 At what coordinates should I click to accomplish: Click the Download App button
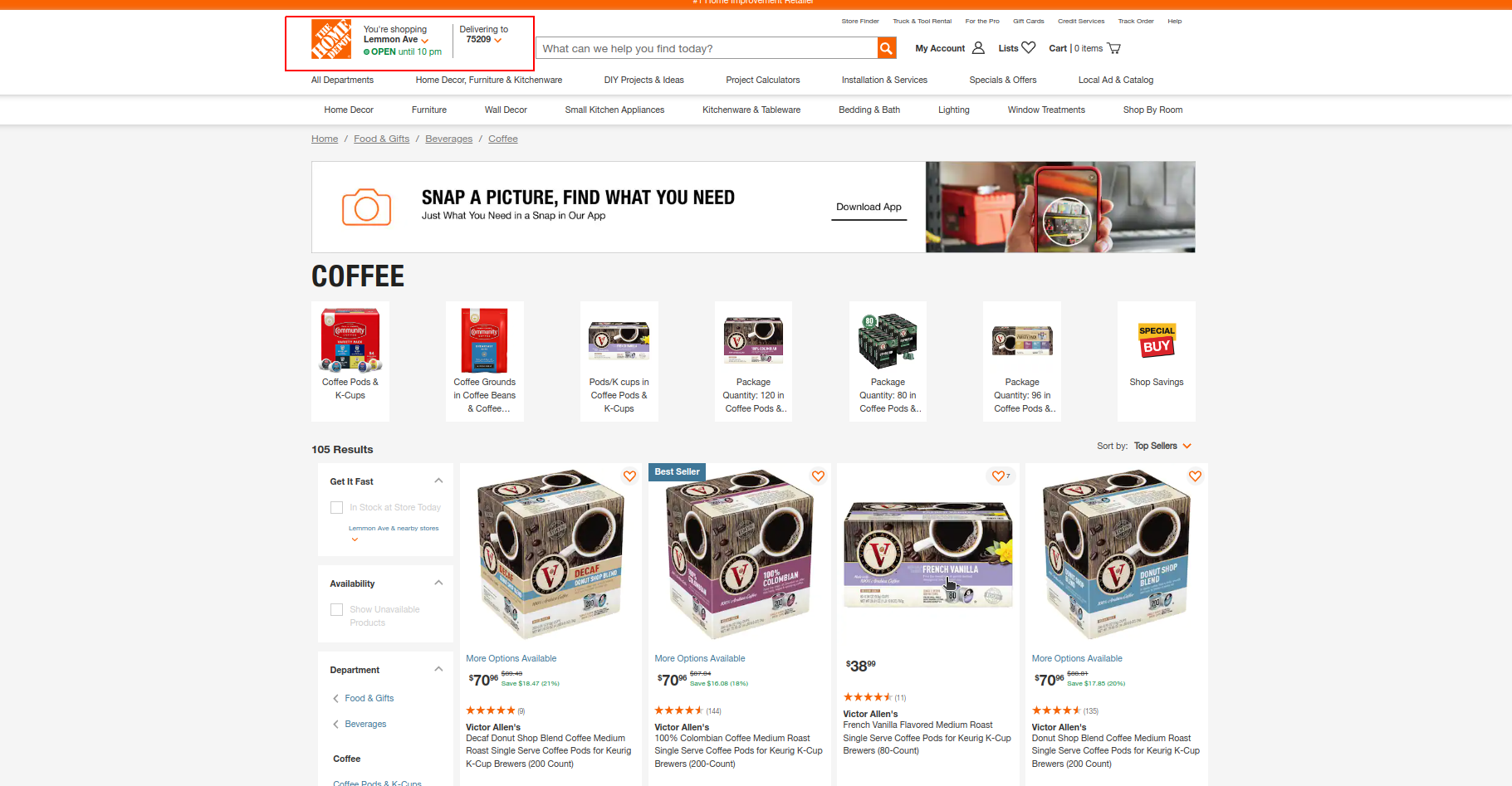[x=869, y=207]
